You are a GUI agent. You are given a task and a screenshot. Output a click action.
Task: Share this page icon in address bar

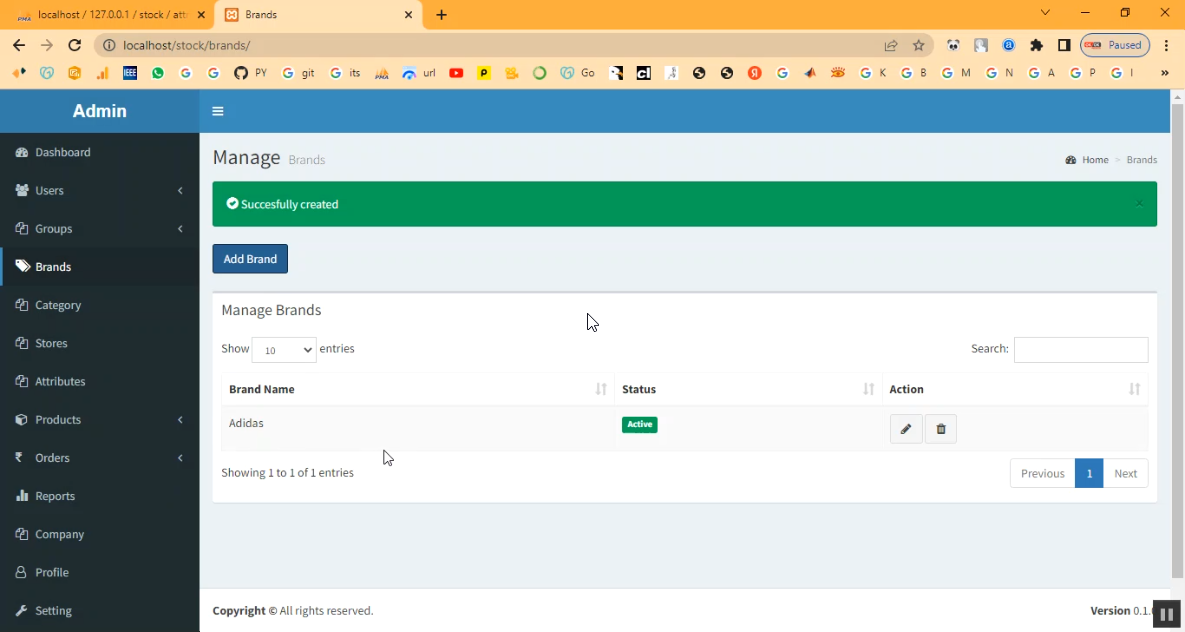(891, 45)
